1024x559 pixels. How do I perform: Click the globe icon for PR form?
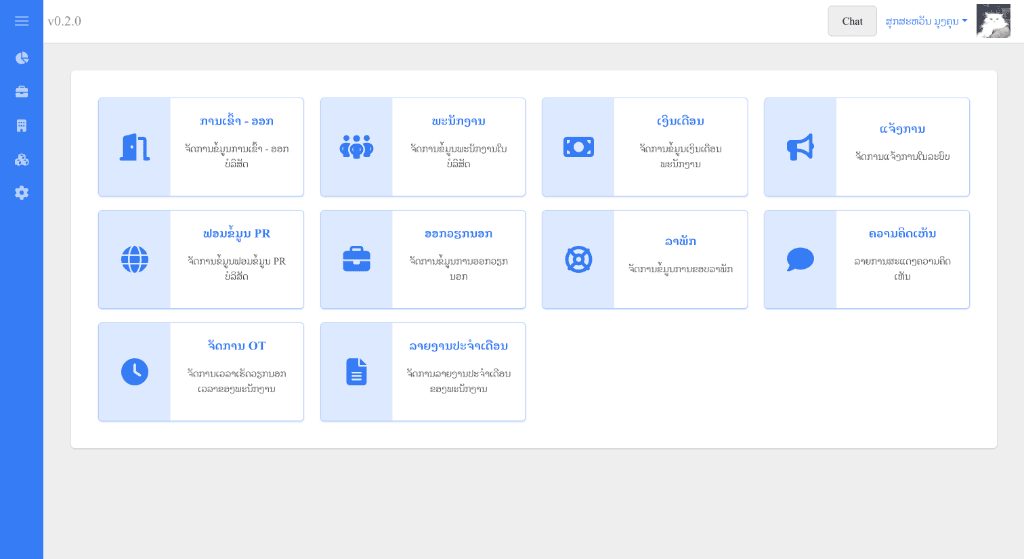135,259
